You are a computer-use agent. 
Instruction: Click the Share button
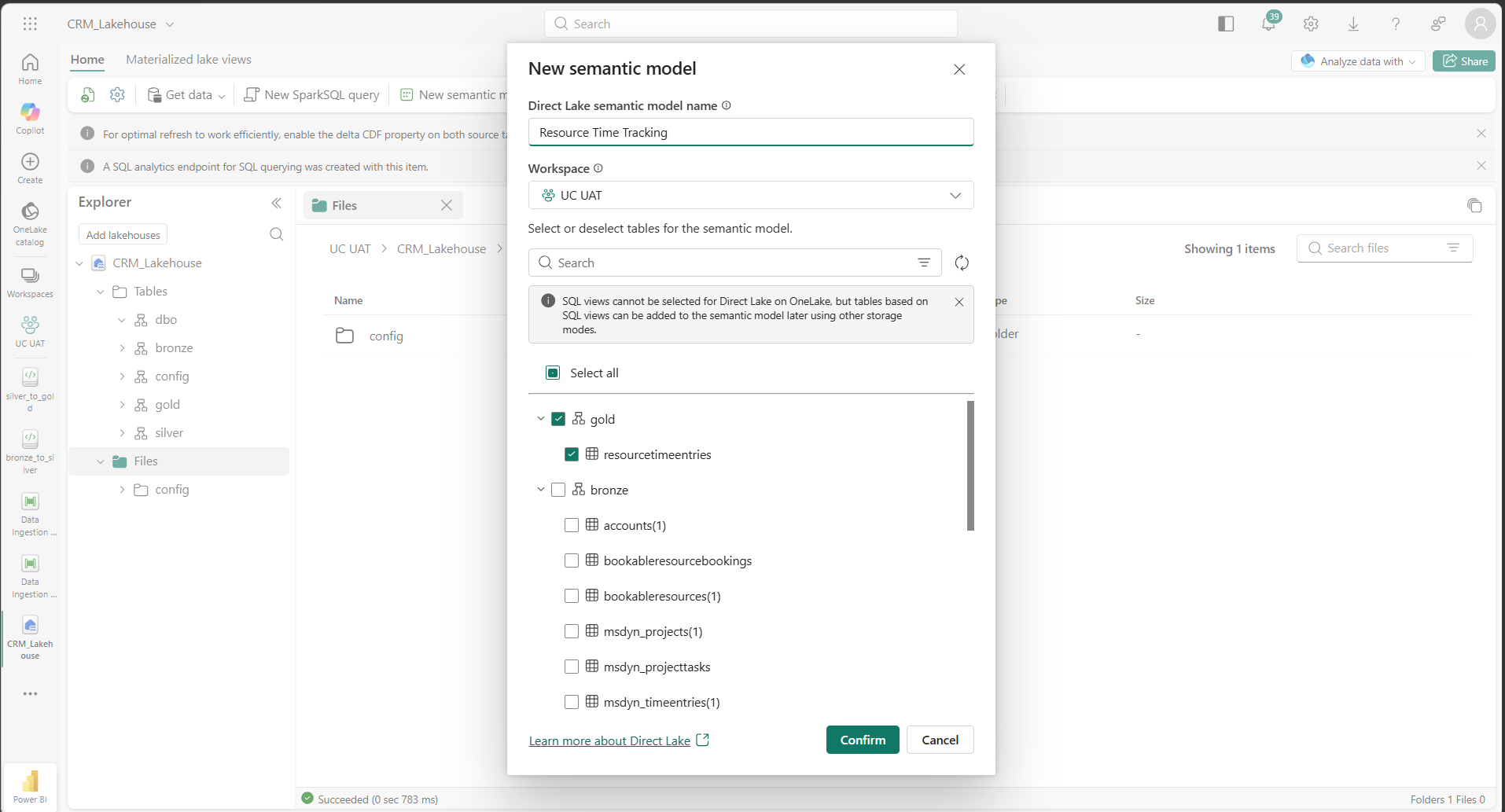pyautogui.click(x=1464, y=61)
